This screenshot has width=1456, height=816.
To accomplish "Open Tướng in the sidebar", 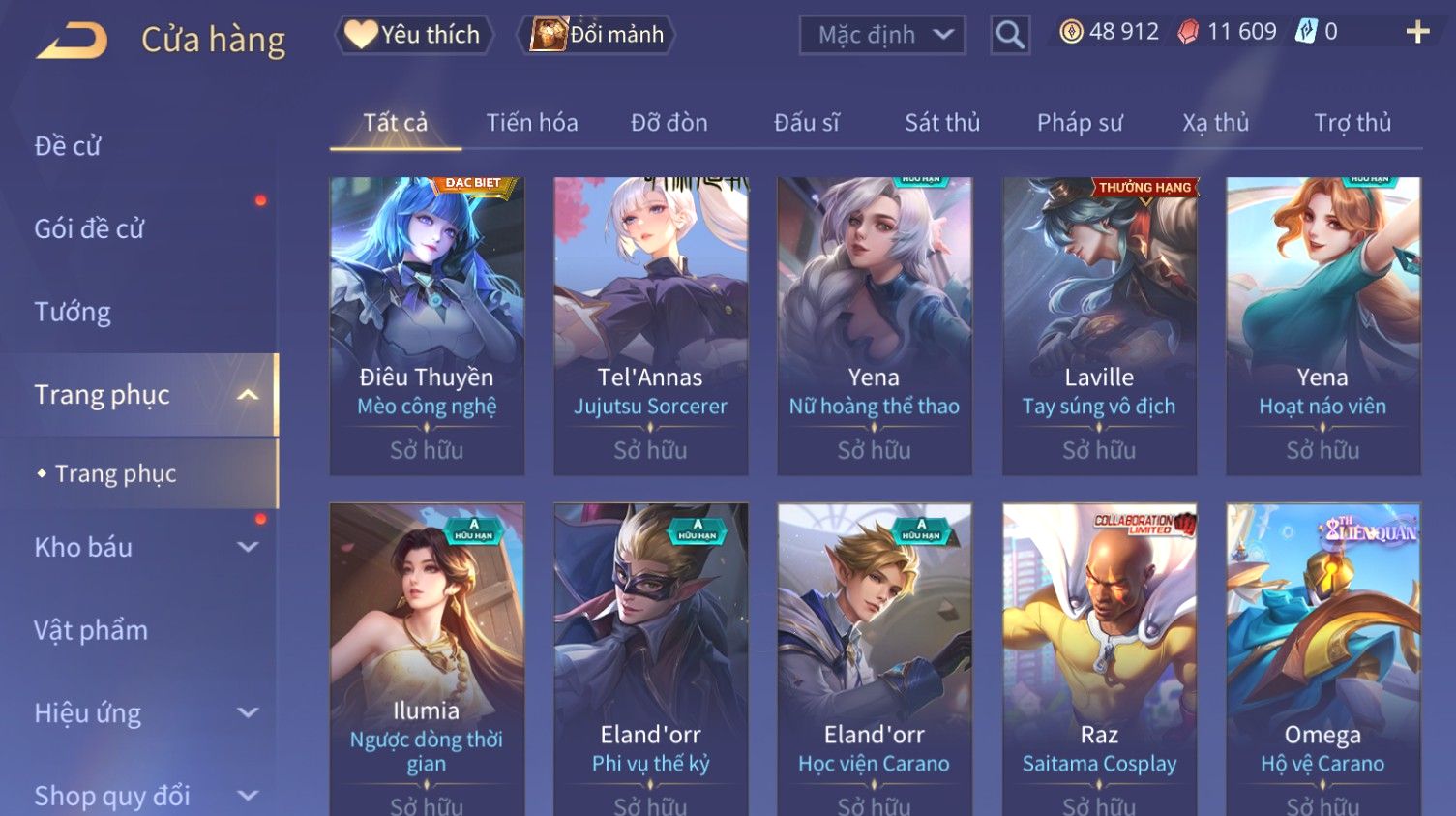I will click(73, 313).
